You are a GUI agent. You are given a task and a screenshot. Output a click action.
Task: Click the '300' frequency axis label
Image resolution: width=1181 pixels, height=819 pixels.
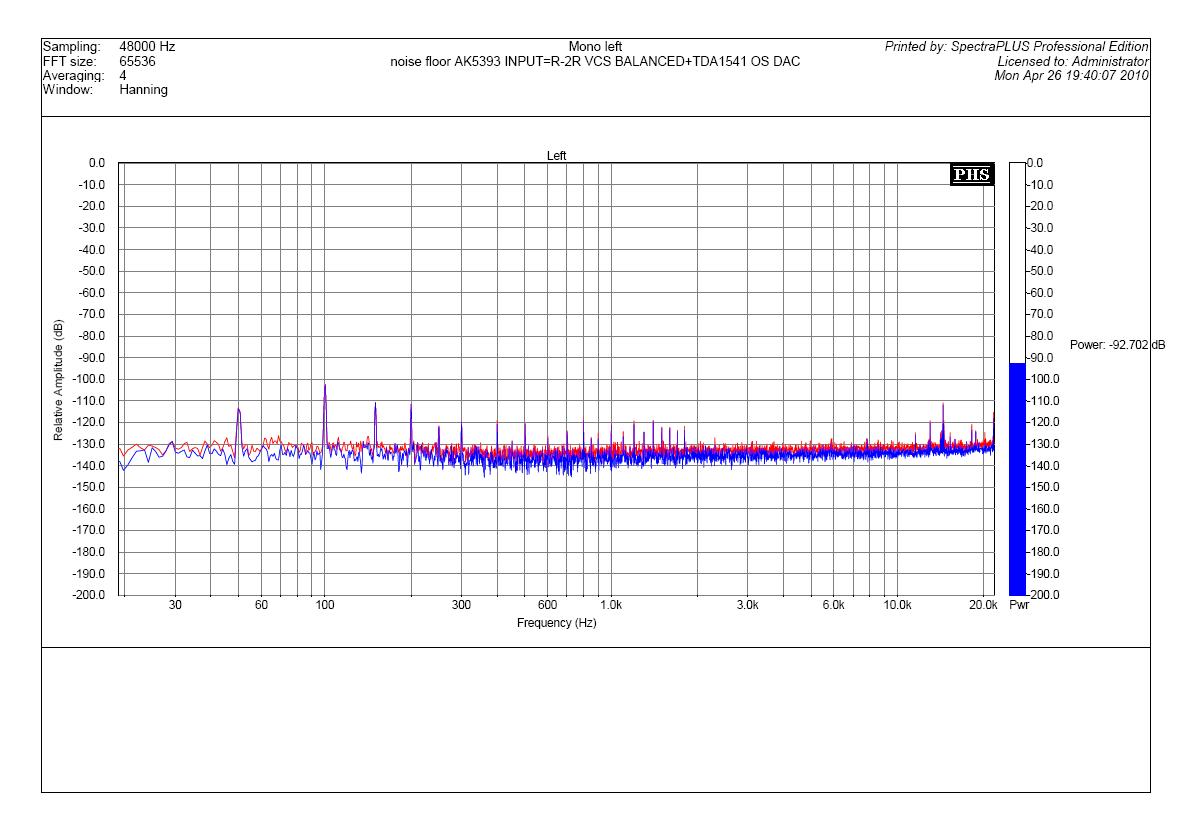461,605
